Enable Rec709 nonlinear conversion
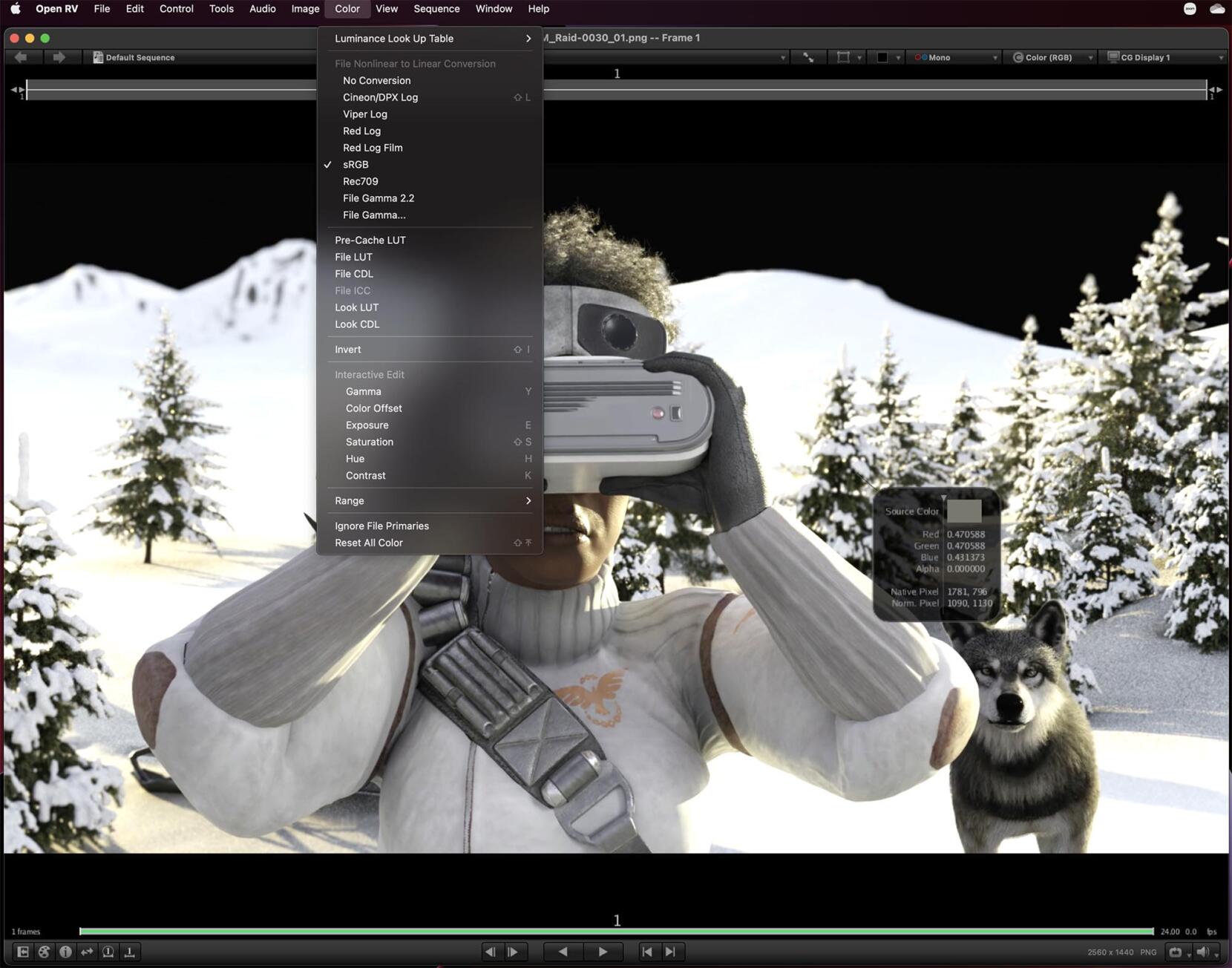 tap(361, 181)
